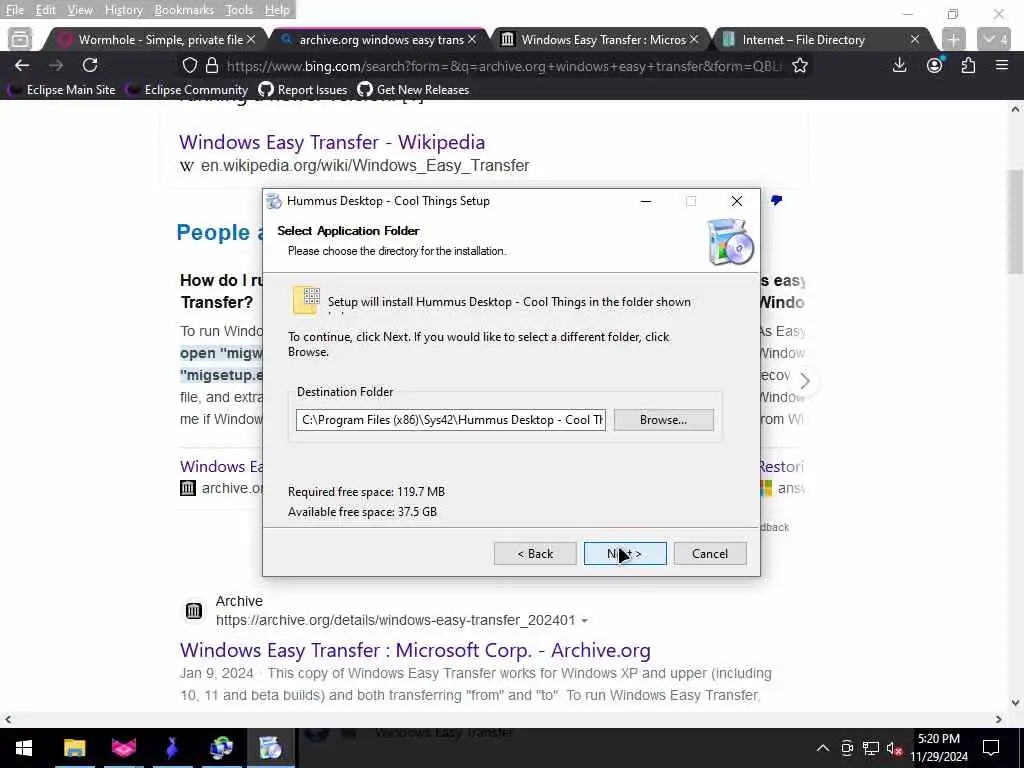Open the purple taskbar app icon
This screenshot has width=1024, height=768.
(x=172, y=748)
